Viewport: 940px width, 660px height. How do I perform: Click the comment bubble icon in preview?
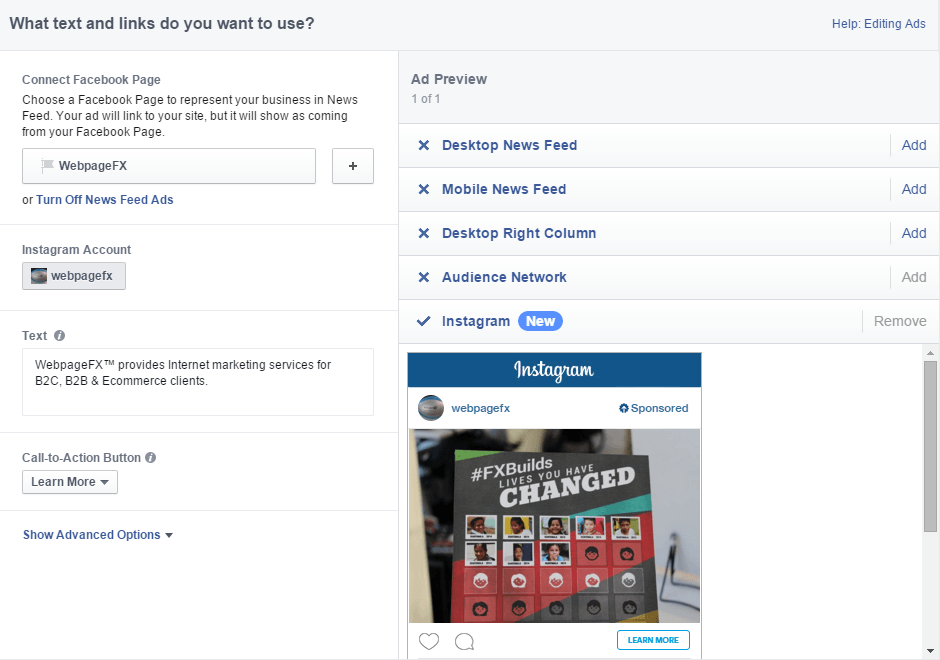tap(464, 641)
